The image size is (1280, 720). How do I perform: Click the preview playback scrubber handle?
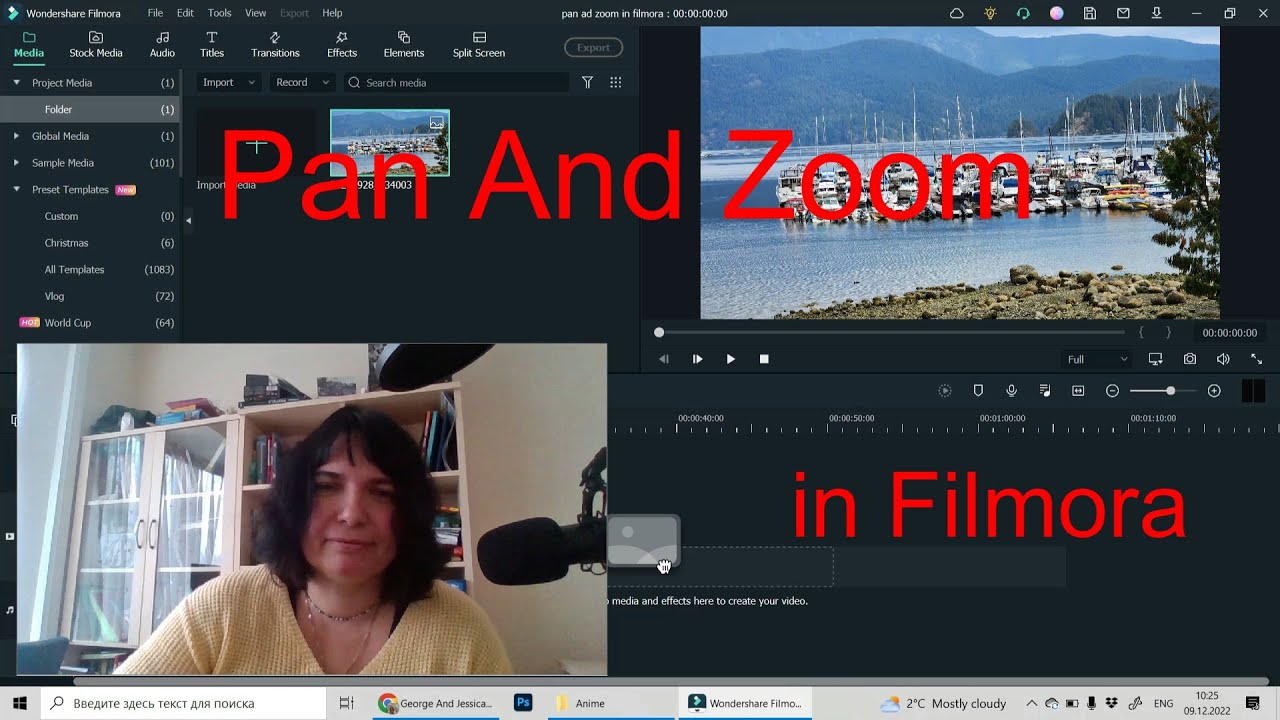coord(659,332)
